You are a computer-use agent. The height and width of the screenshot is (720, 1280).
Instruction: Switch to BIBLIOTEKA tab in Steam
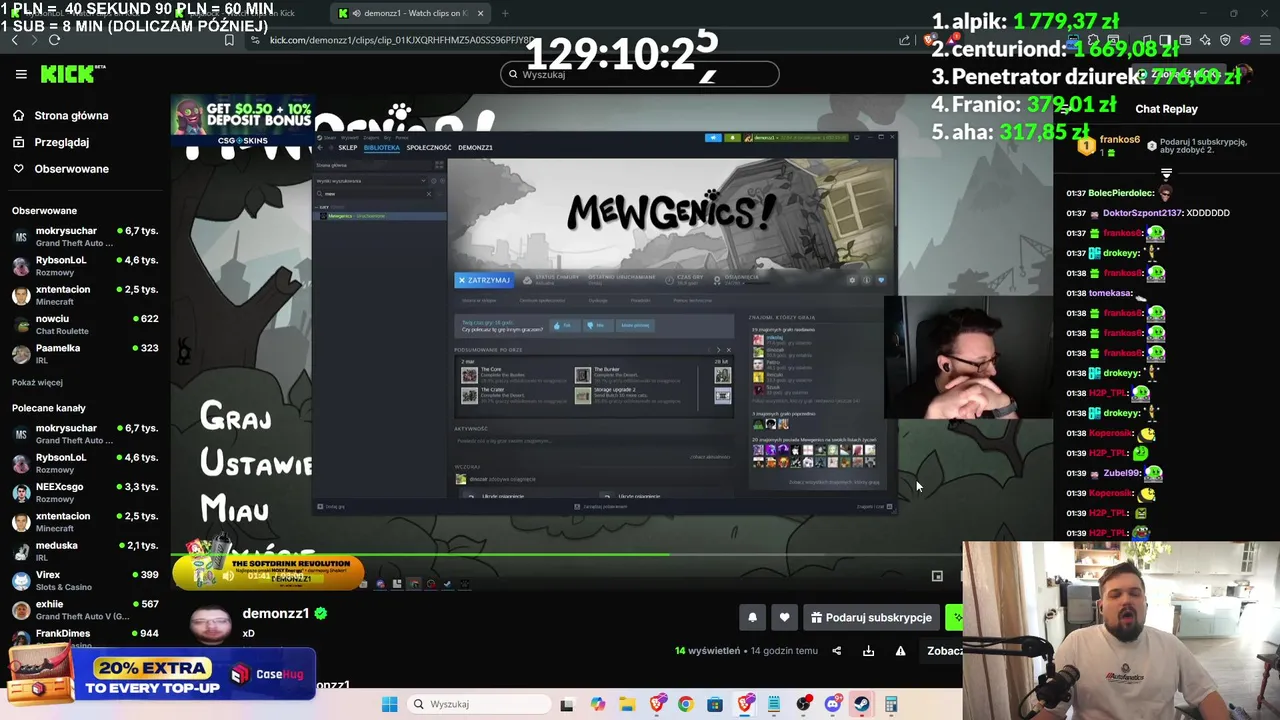pos(382,148)
